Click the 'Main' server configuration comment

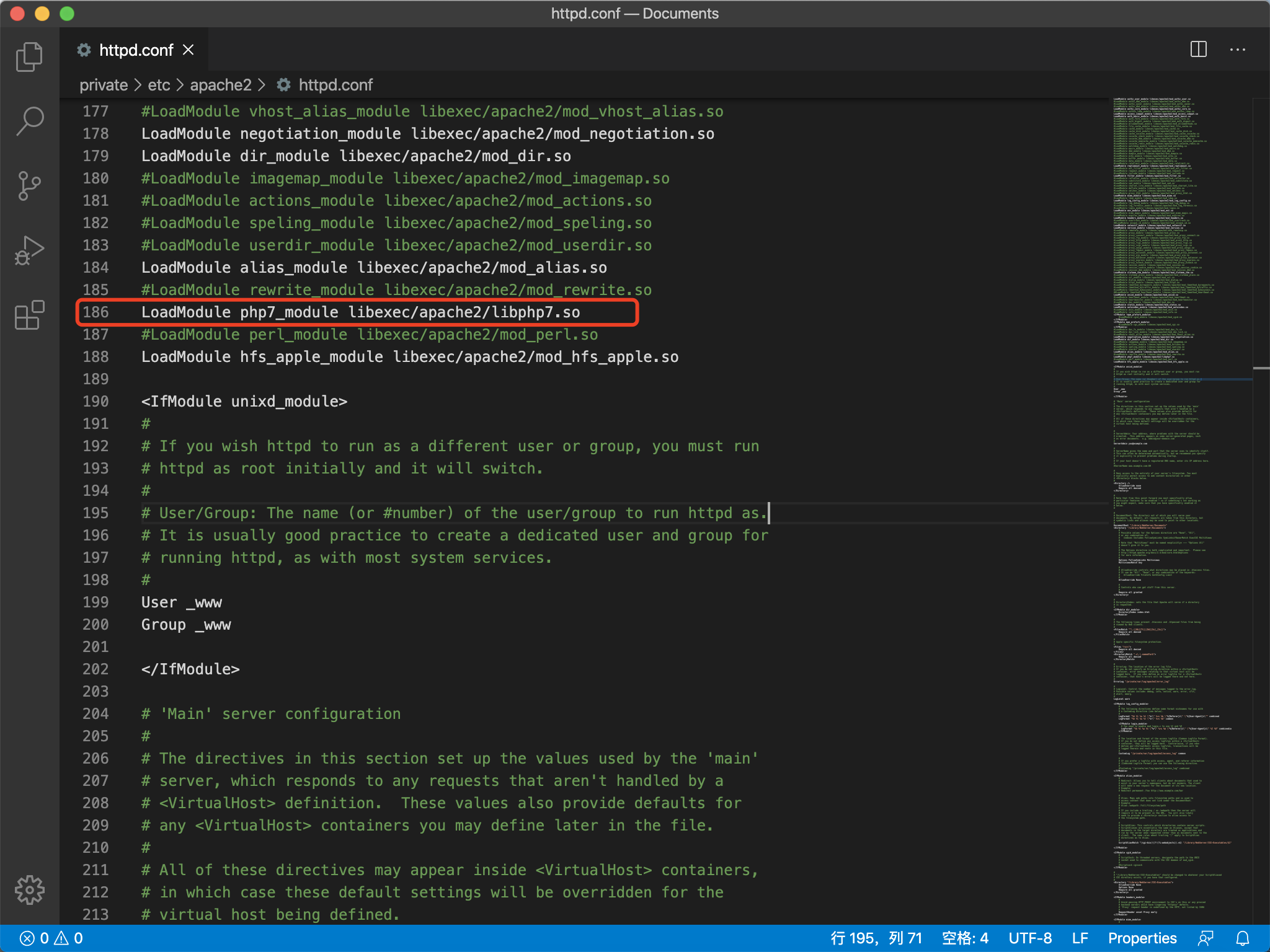pos(271,714)
